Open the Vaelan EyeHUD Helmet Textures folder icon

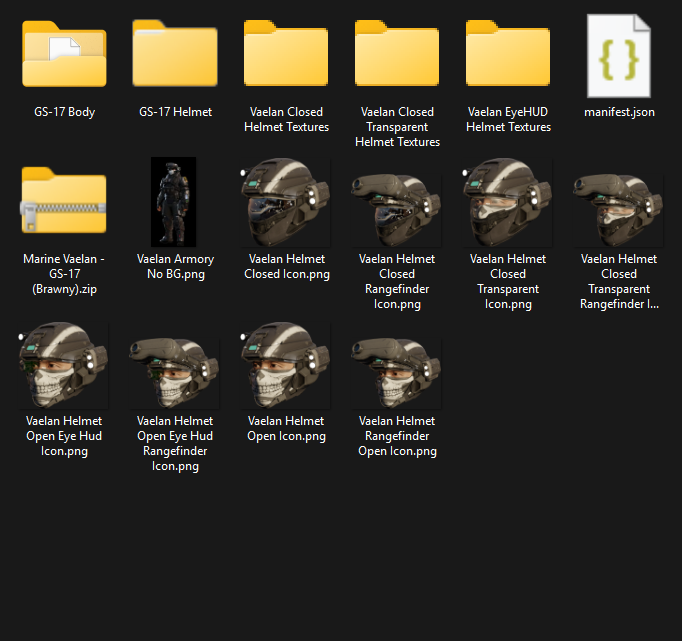508,53
